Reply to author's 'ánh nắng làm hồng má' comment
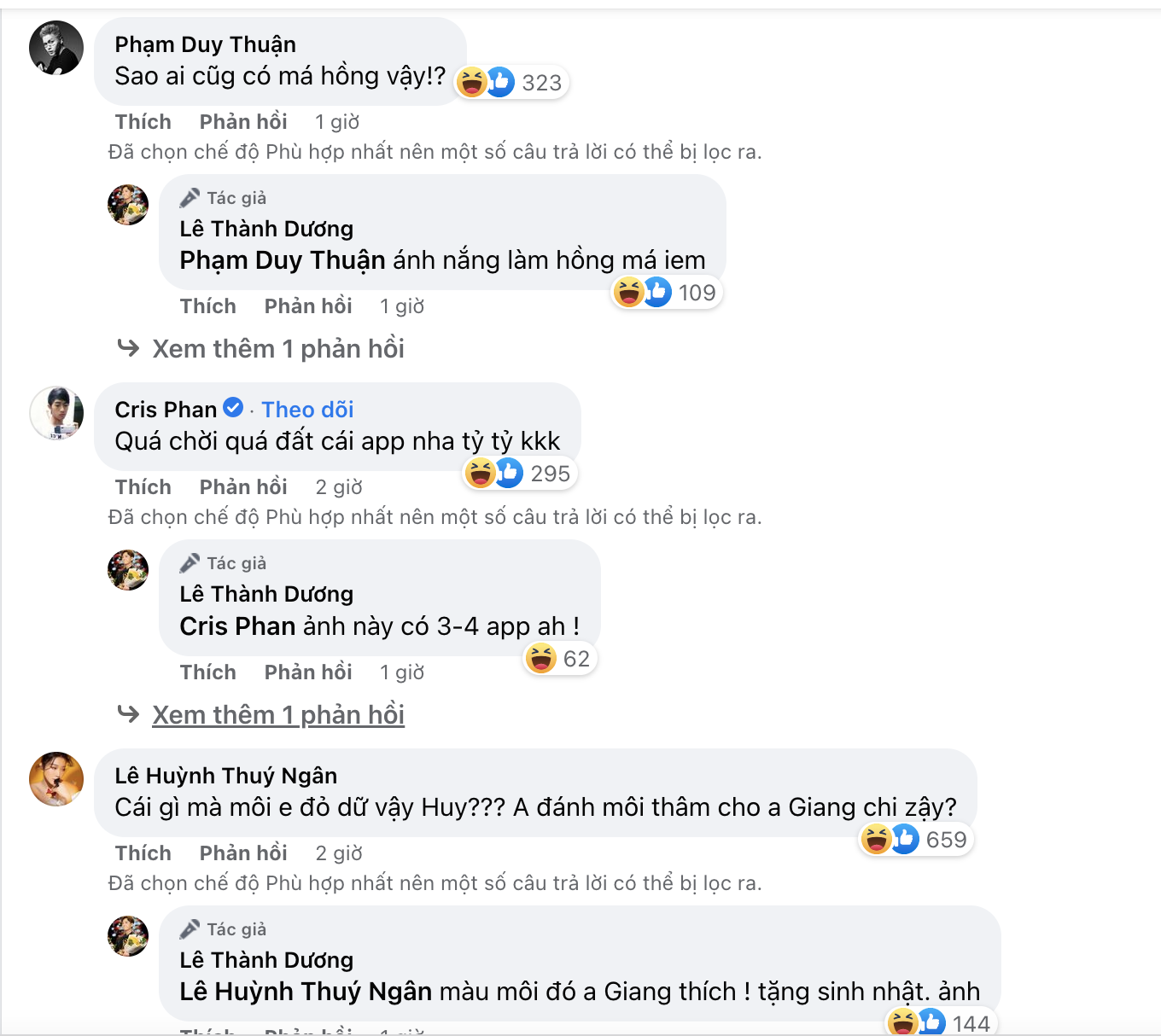1161x1036 pixels. click(x=308, y=306)
